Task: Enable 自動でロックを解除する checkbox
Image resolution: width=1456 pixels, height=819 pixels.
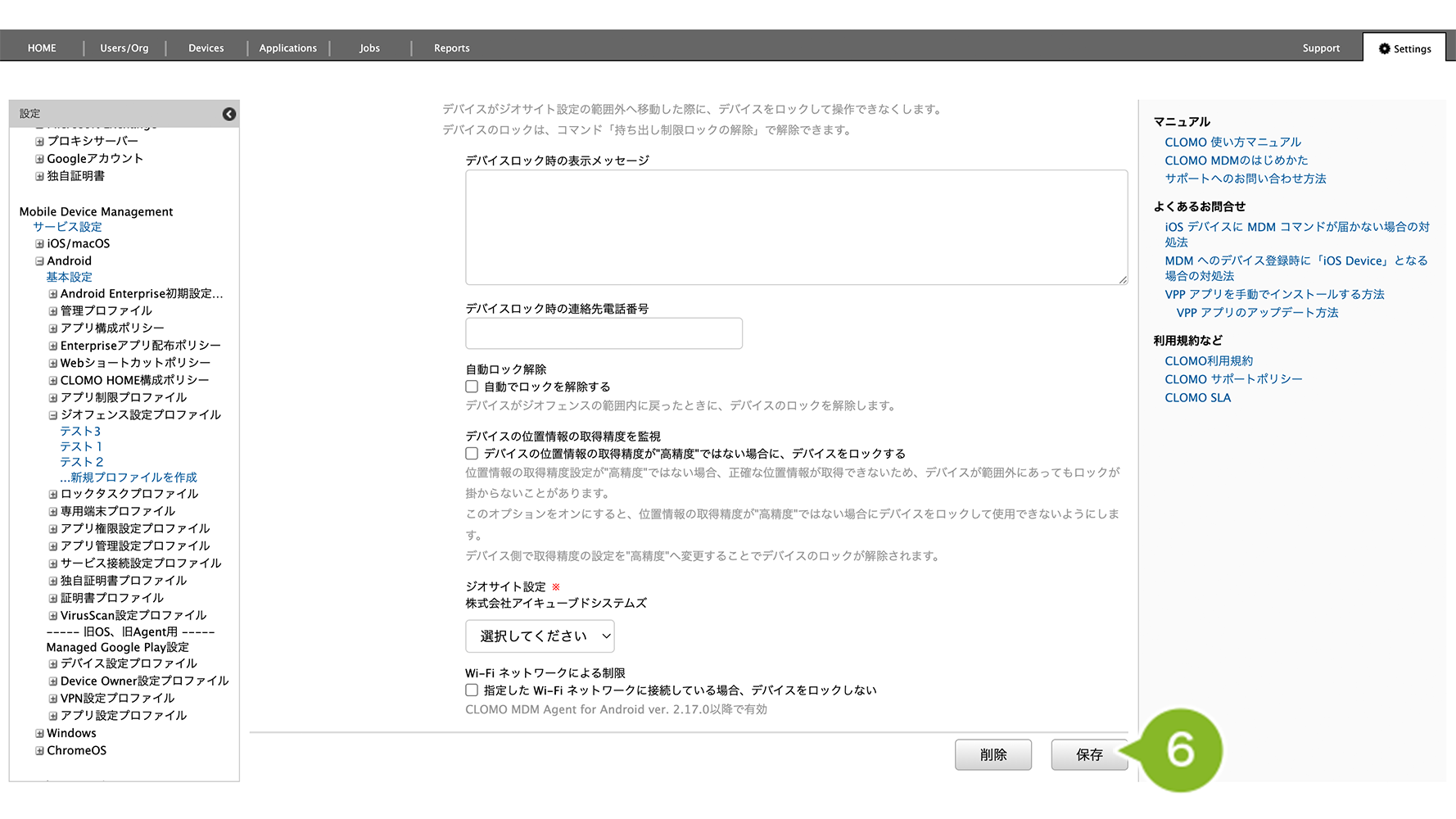Action: coord(472,387)
